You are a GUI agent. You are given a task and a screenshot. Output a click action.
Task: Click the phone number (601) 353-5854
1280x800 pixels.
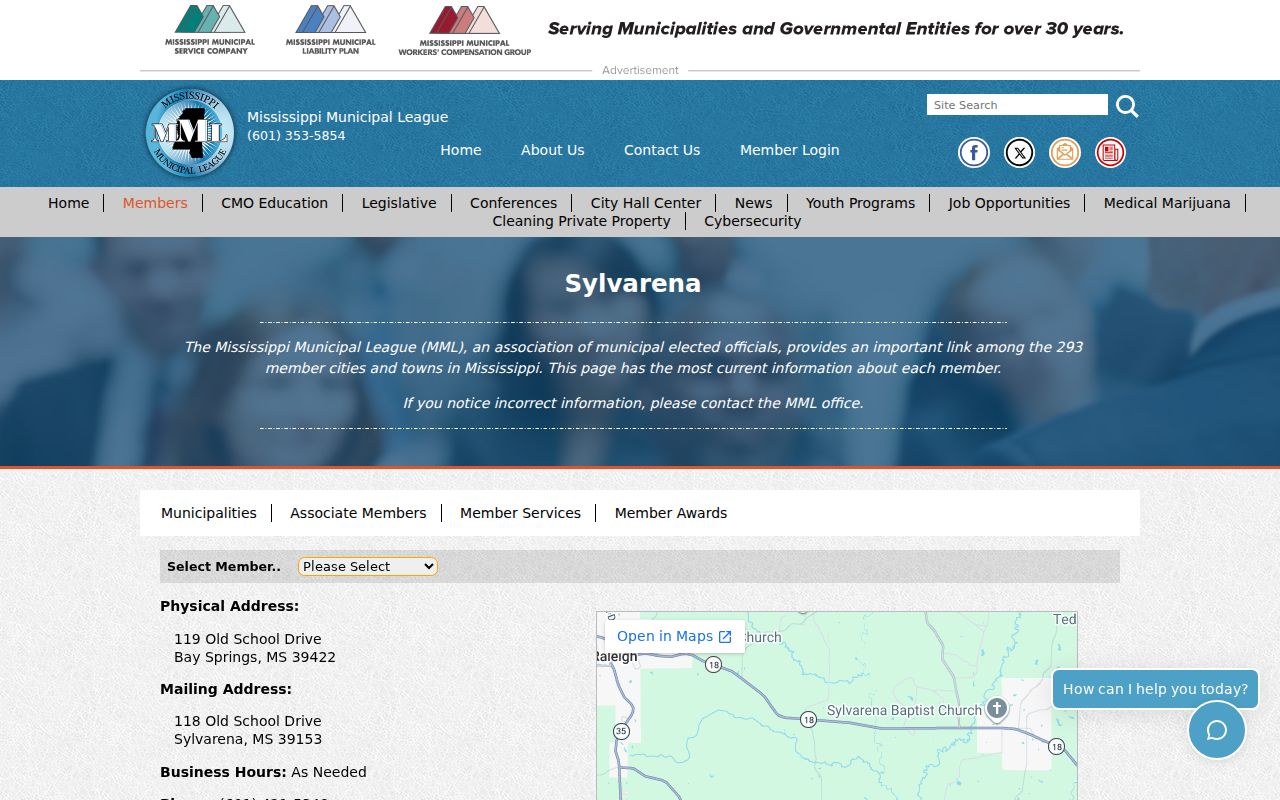[296, 136]
